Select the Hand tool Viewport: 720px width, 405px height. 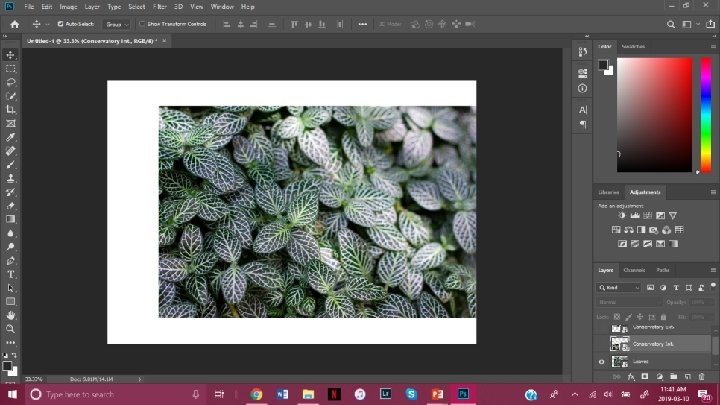(x=10, y=315)
